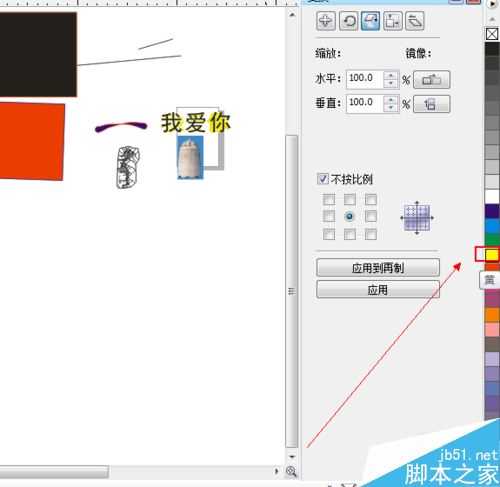Viewport: 500px width, 487px height.
Task: Click the horizontal scrollbar thumb
Action: (x=54, y=472)
